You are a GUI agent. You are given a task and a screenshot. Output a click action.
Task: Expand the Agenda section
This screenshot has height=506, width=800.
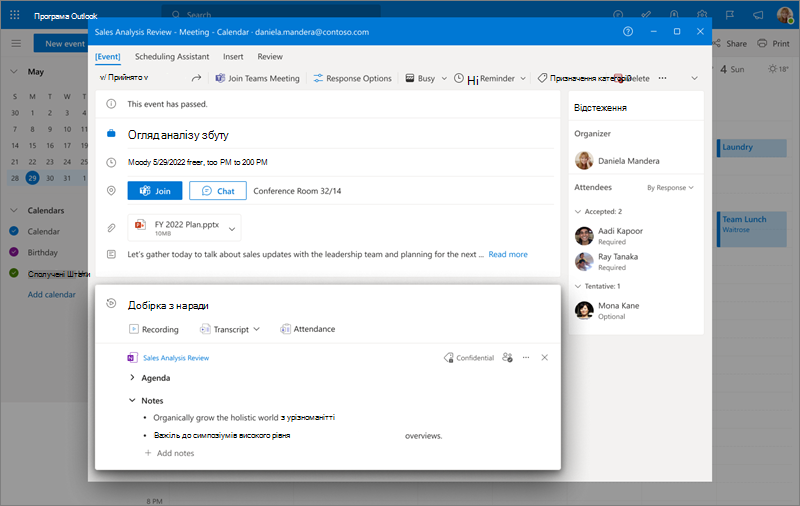[132, 377]
